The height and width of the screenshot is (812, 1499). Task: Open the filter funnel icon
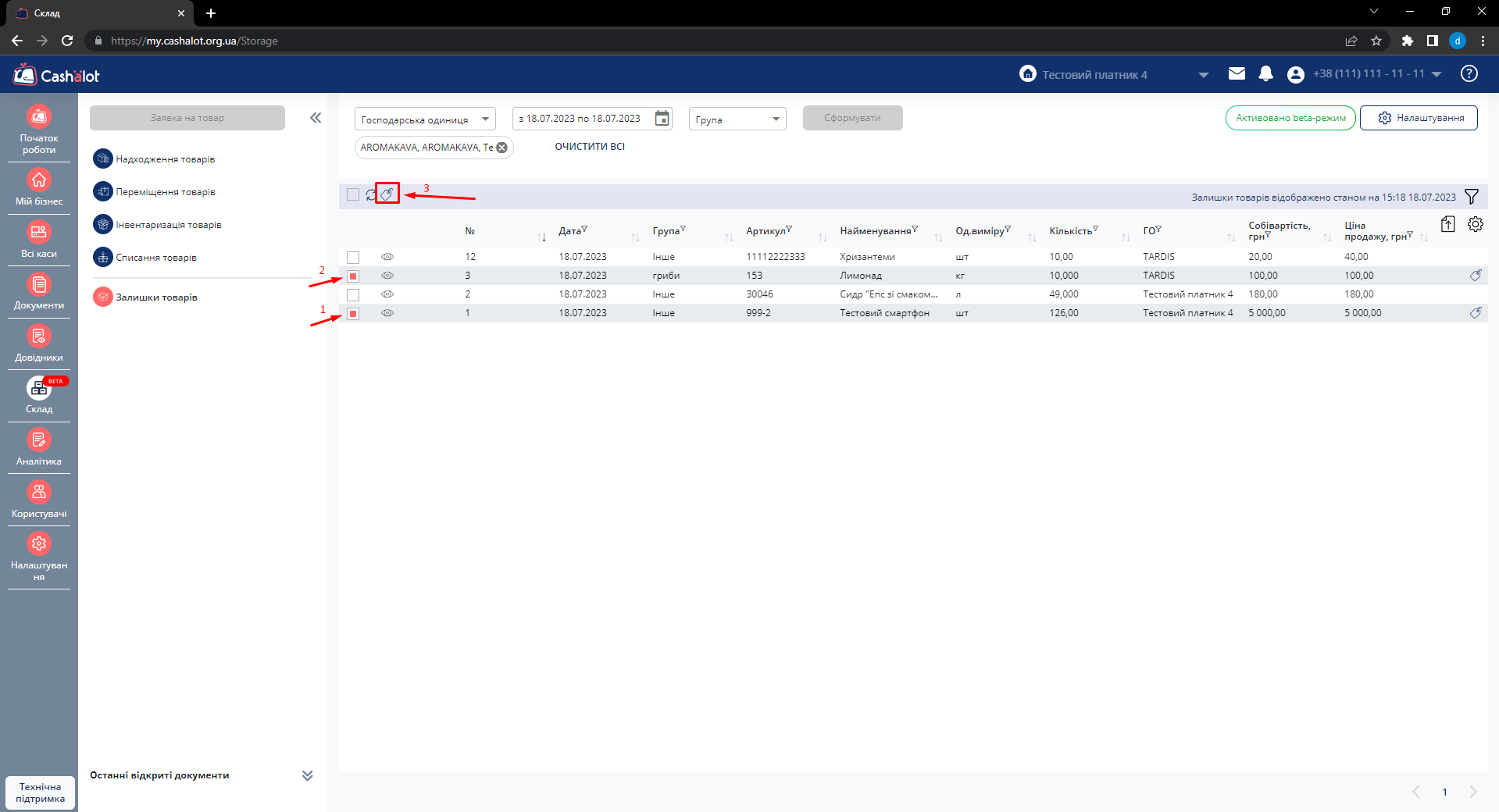[1472, 197]
